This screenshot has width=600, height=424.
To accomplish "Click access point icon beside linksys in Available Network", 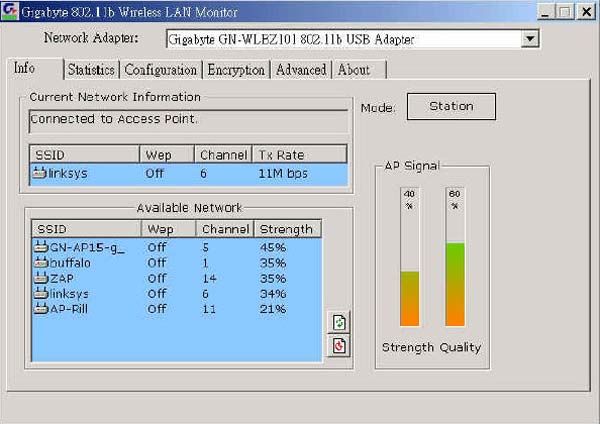I will (x=41, y=293).
